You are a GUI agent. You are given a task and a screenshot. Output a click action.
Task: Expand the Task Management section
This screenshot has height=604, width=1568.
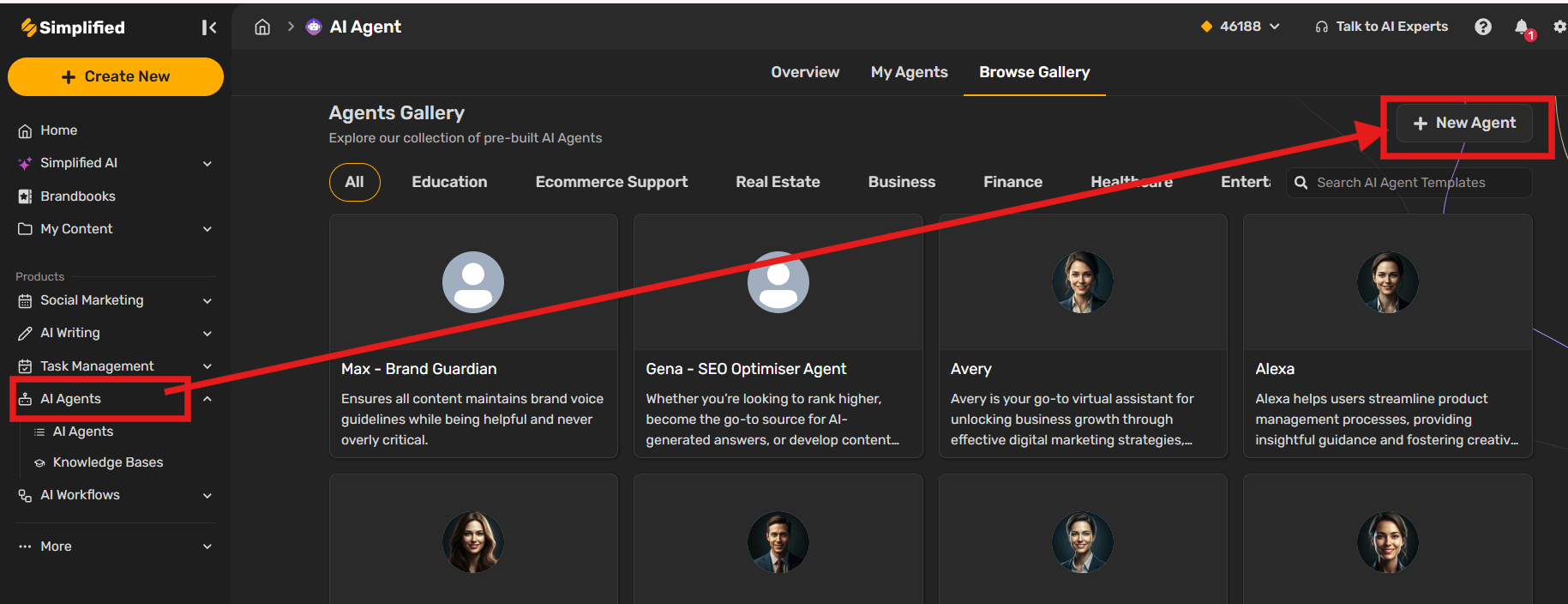[207, 366]
